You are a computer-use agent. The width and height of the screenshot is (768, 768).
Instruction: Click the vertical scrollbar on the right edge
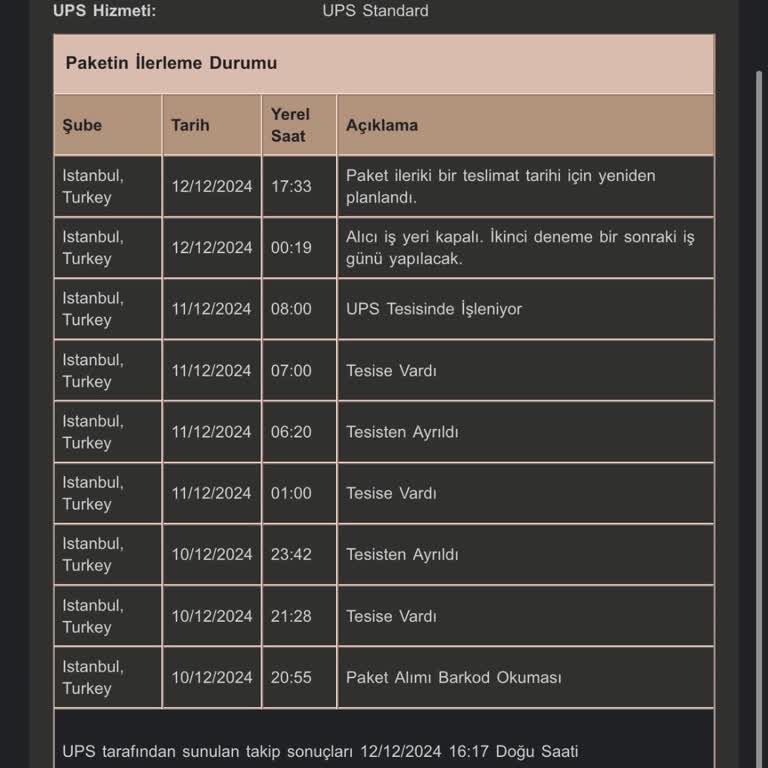pyautogui.click(x=760, y=300)
